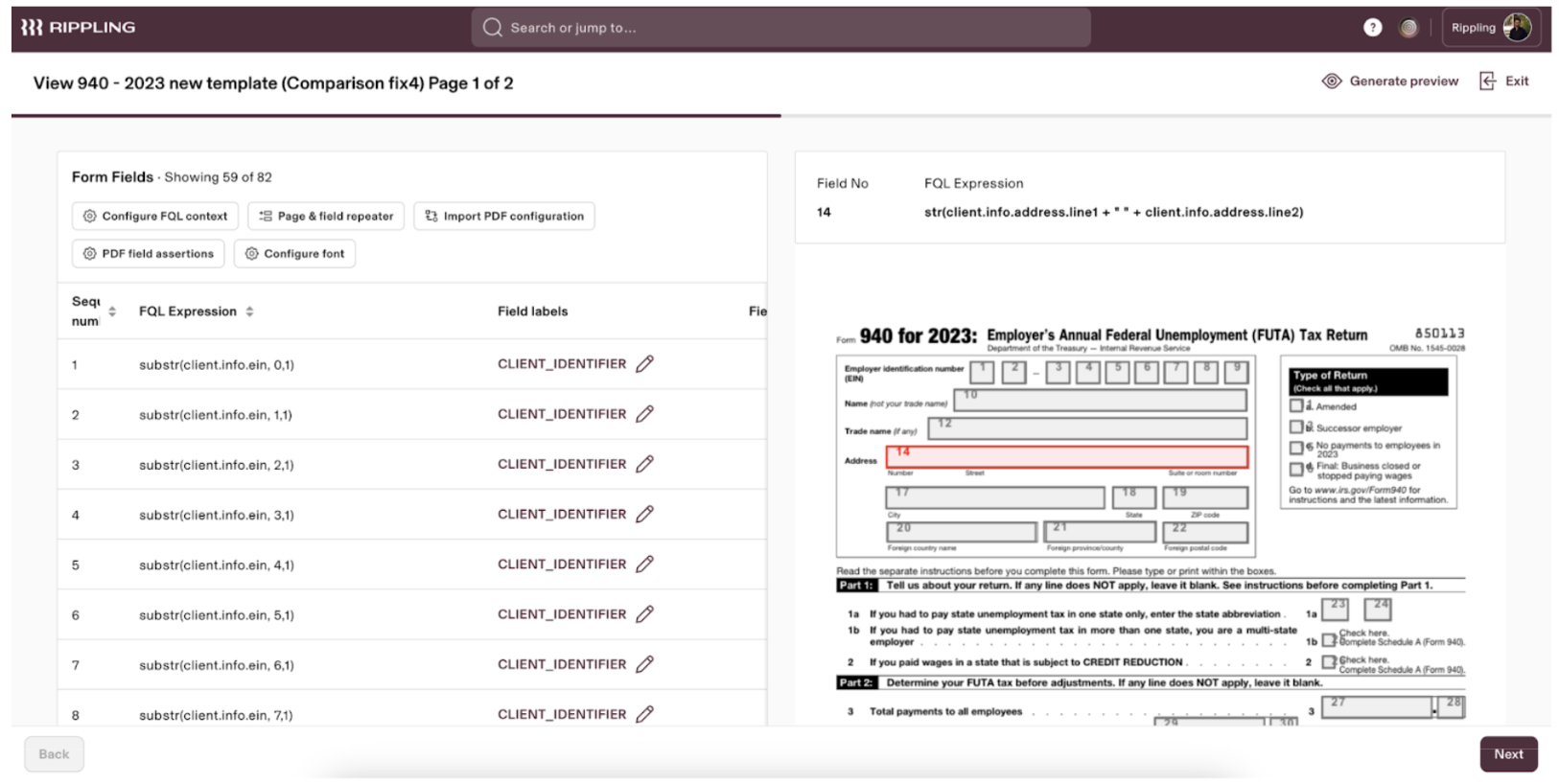Check the Successor employer checkbox
This screenshot has width=1559, height=784.
1296,427
